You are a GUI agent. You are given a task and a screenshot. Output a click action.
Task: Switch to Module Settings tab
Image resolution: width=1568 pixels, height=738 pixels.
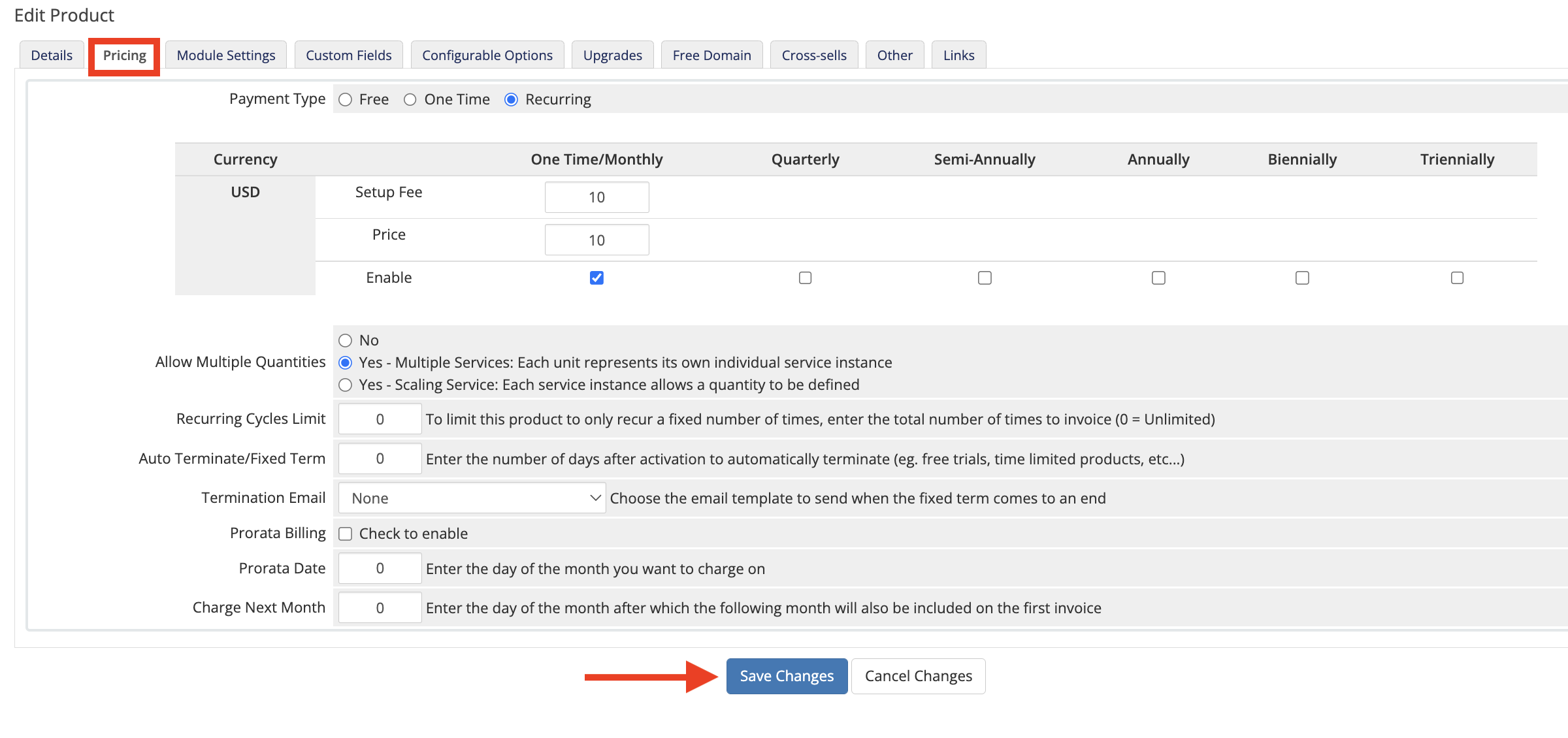point(226,55)
